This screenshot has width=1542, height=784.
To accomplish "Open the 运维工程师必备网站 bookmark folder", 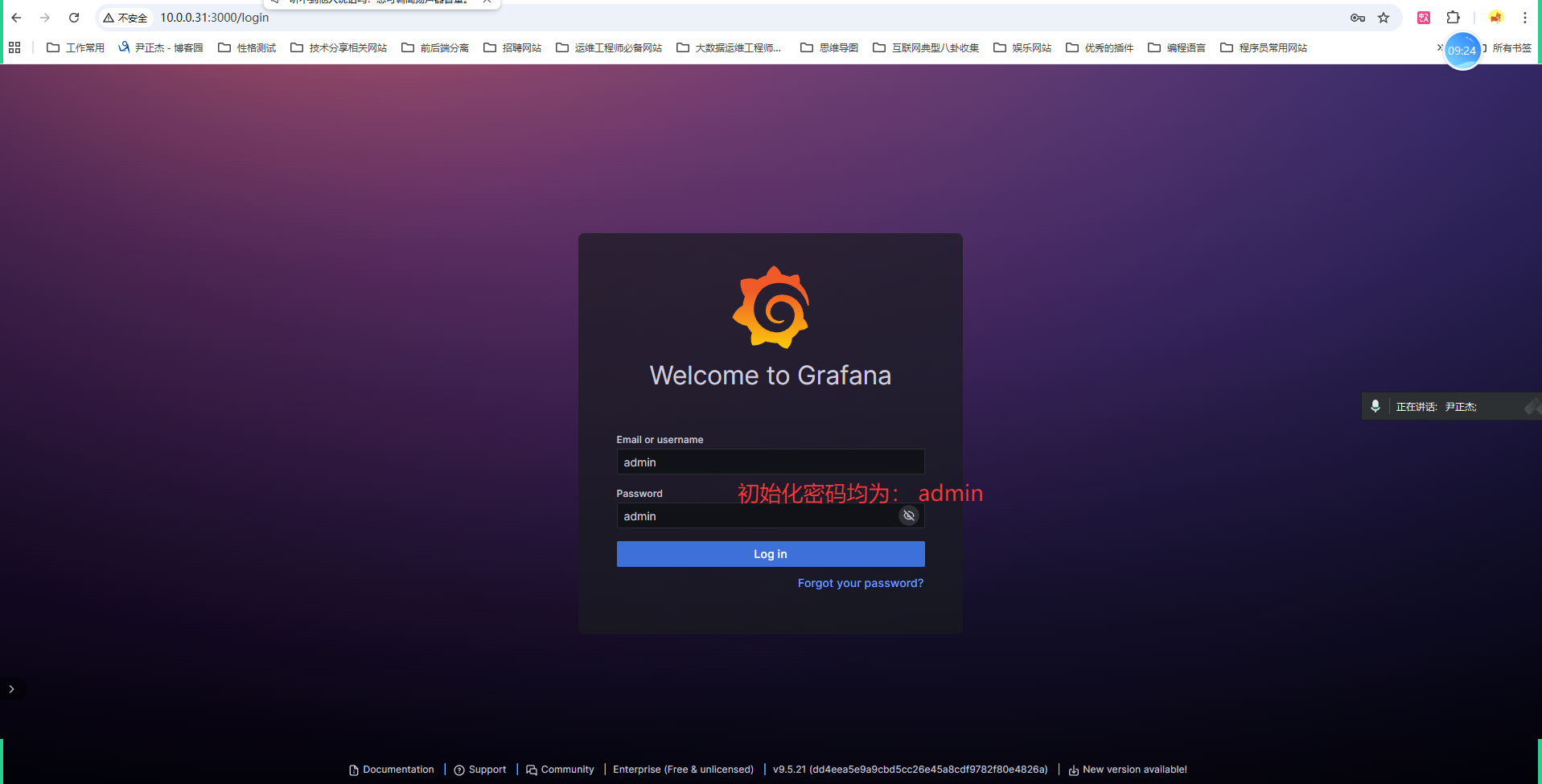I will tap(609, 47).
